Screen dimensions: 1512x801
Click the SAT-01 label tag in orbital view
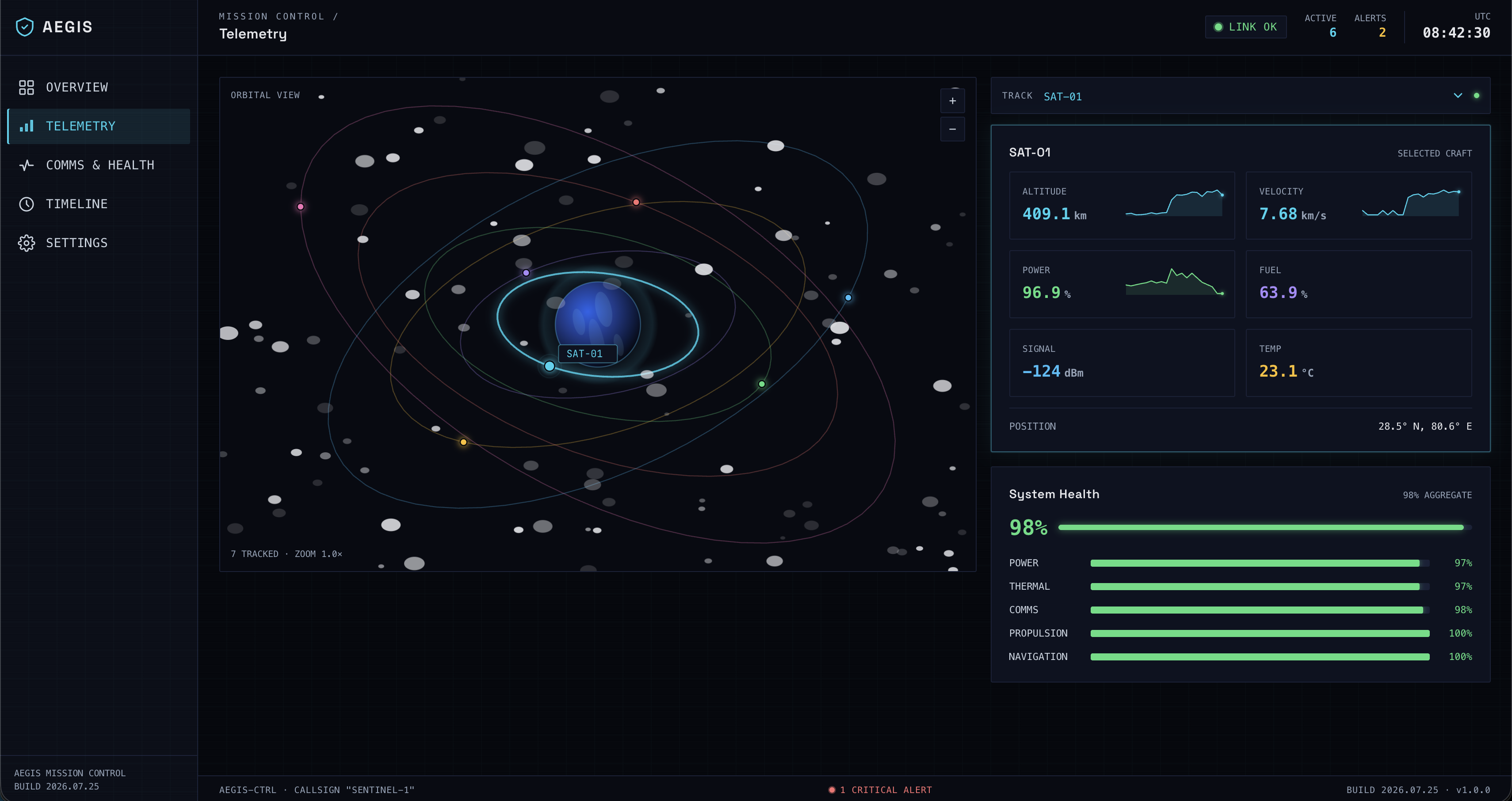click(587, 354)
